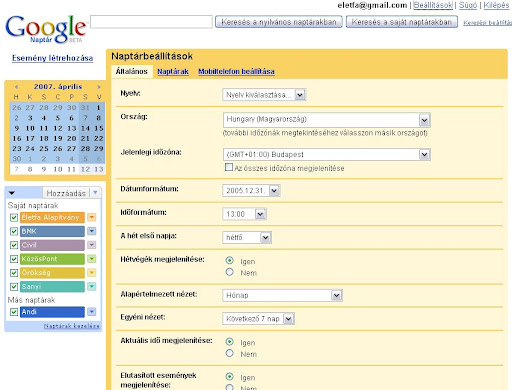Image resolution: width=512 pixels, height=390 pixels.
Task: Click the Sanyi calendar label
Action: (x=52, y=286)
